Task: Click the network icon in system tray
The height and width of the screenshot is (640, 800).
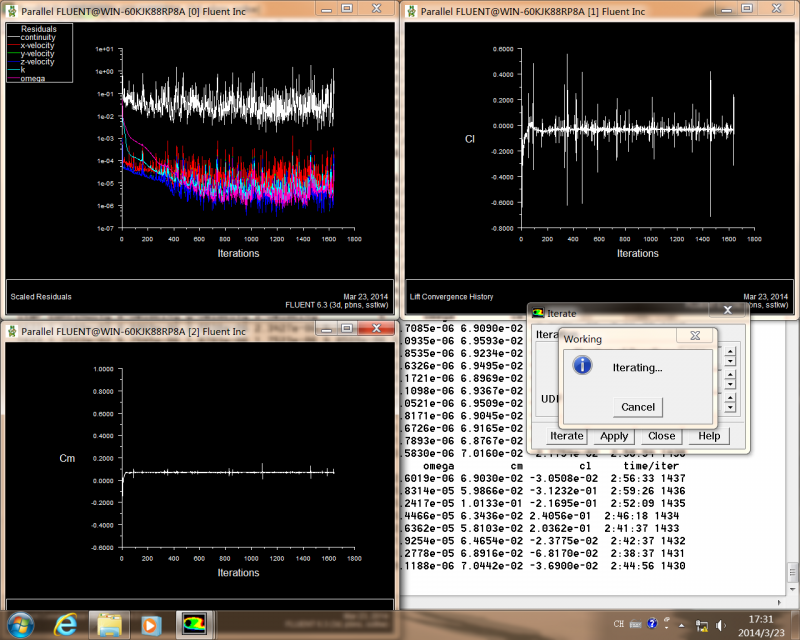Action: [x=703, y=625]
